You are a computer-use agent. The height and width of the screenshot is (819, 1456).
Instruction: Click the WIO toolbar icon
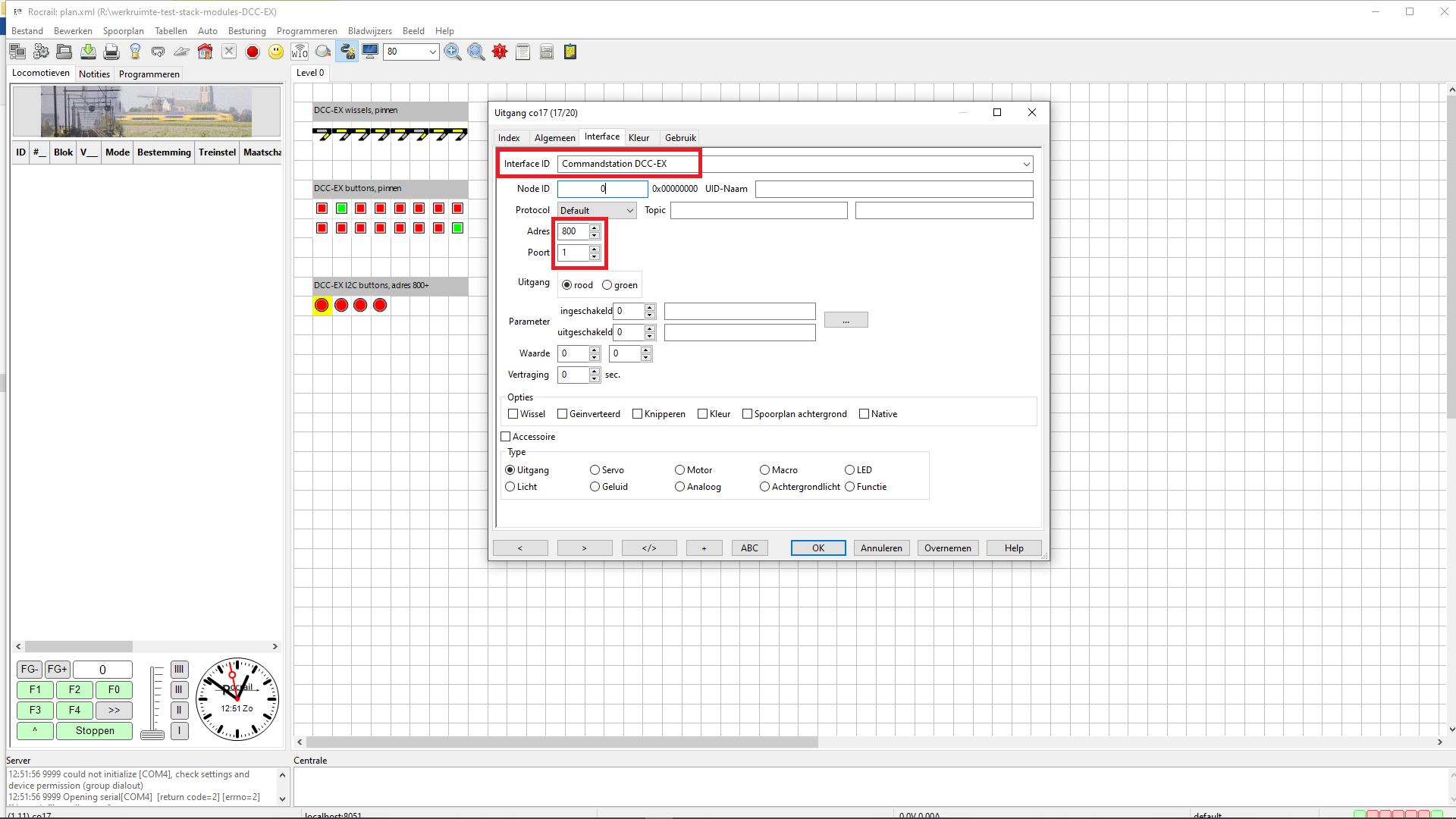tap(300, 52)
